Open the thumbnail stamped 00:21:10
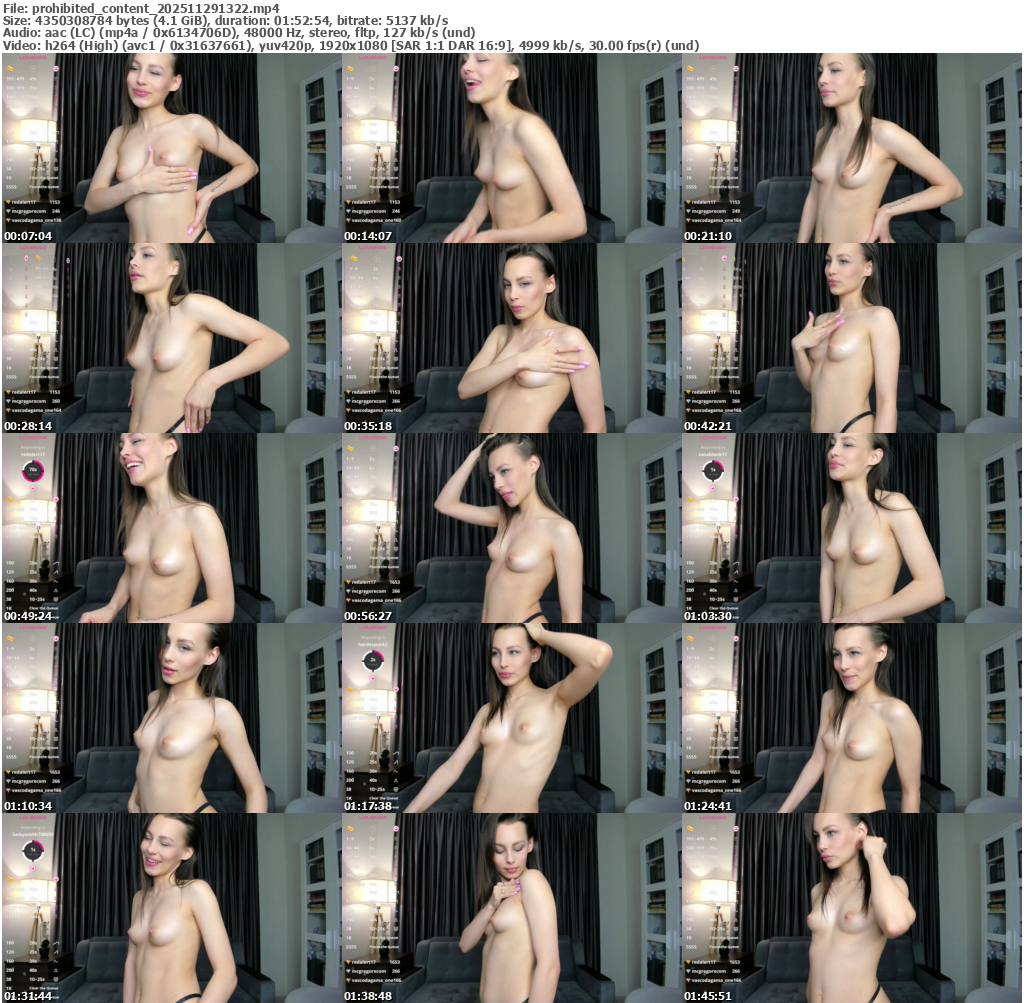The image size is (1024, 1003). point(852,148)
